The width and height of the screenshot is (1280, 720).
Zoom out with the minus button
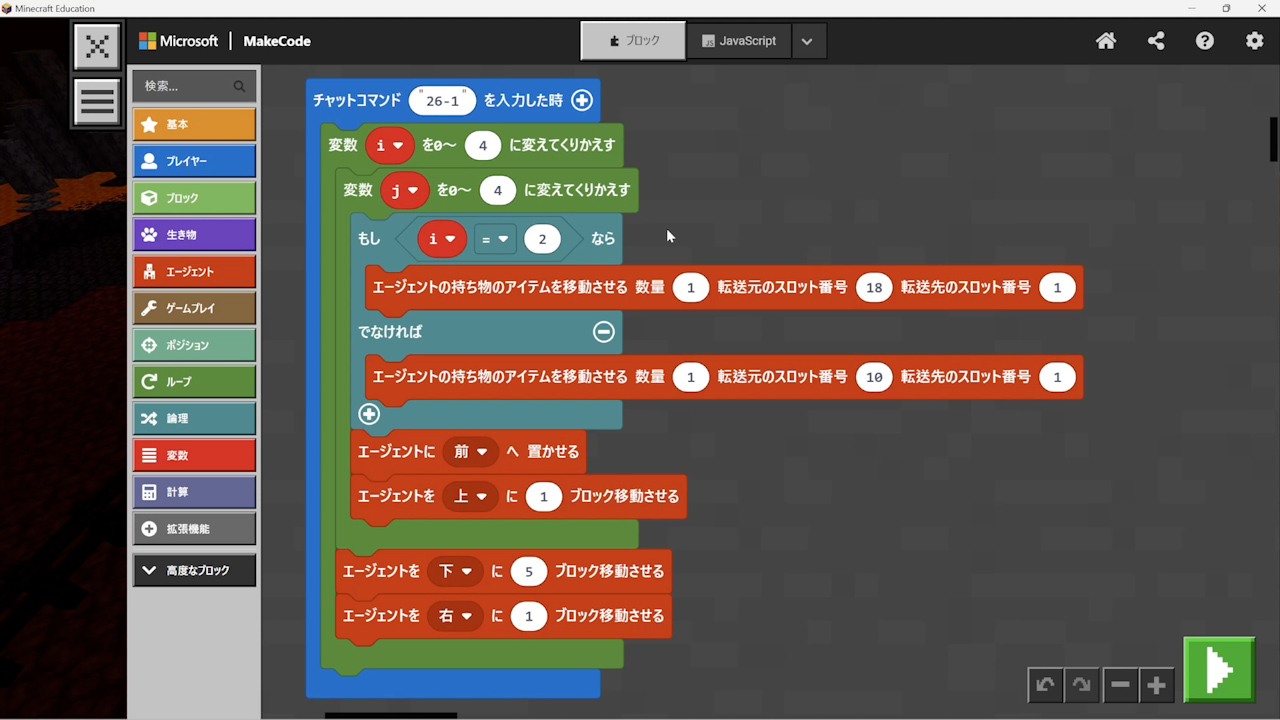pyautogui.click(x=1120, y=685)
